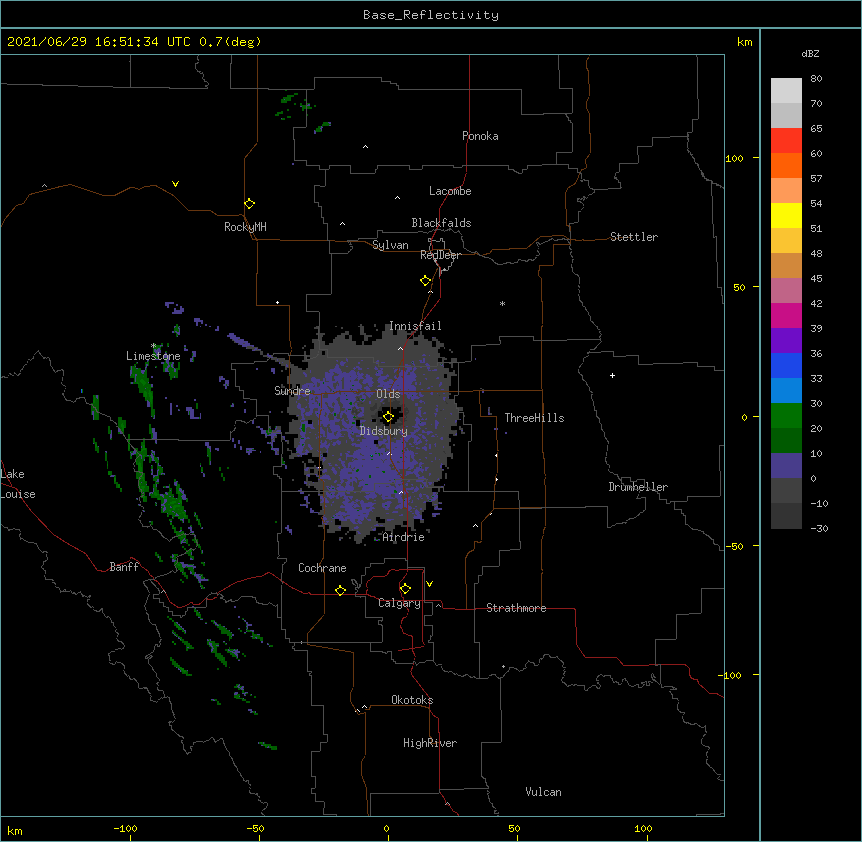
Task: Select the Sundre city label
Action: 292,391
